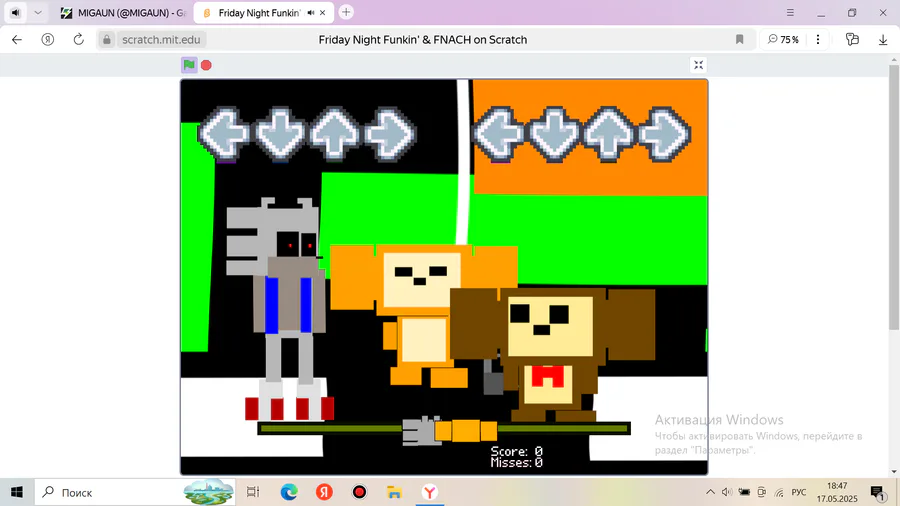The width and height of the screenshot is (900, 506).
Task: Open the clock and date 18:47
Action: click(837, 492)
